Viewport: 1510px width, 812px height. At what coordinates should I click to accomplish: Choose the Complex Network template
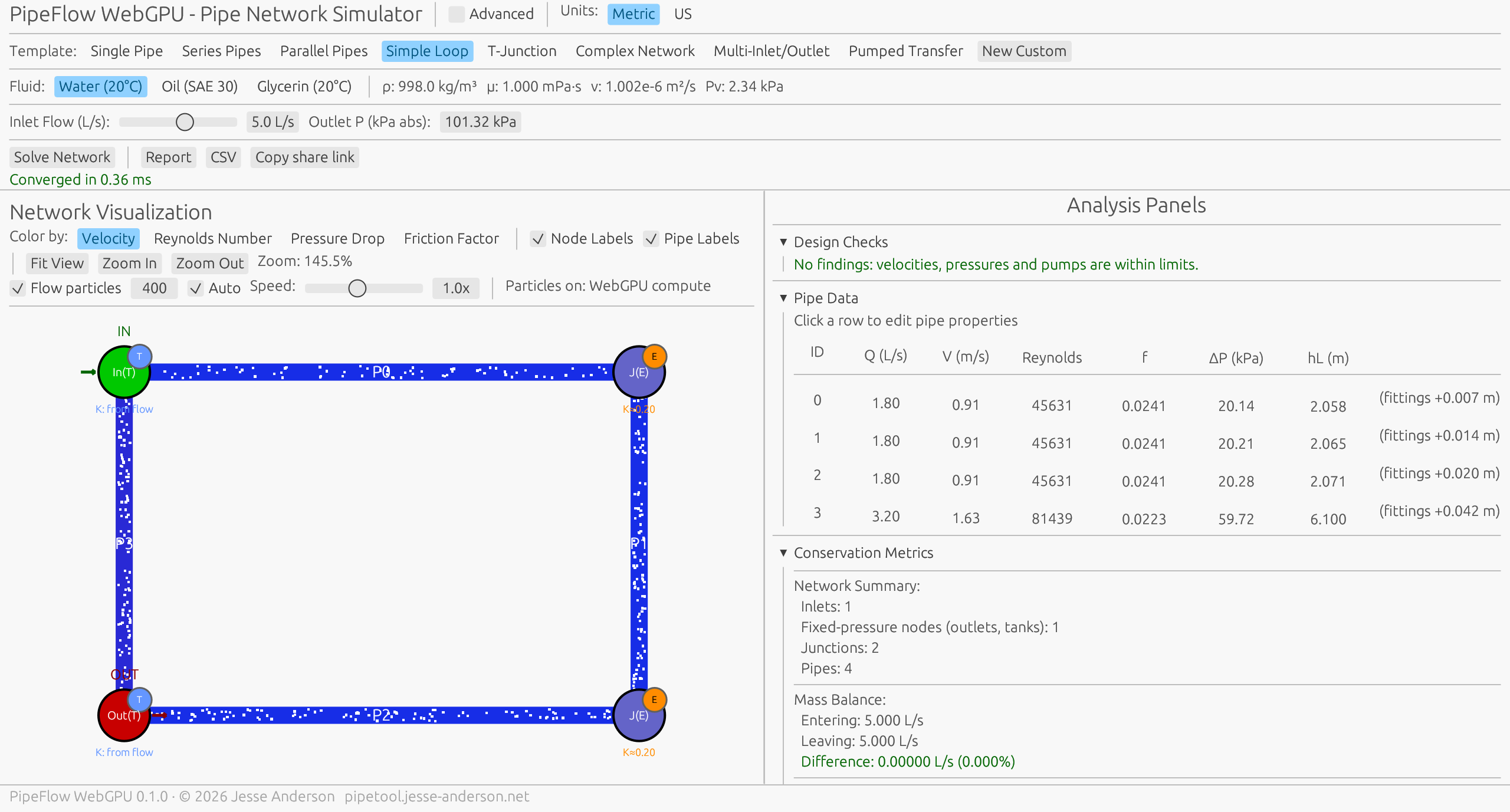(x=635, y=51)
